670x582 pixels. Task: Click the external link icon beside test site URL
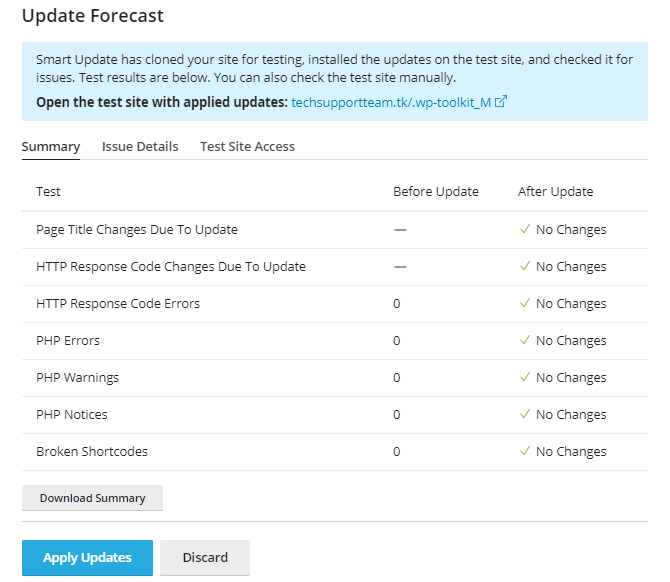[502, 101]
